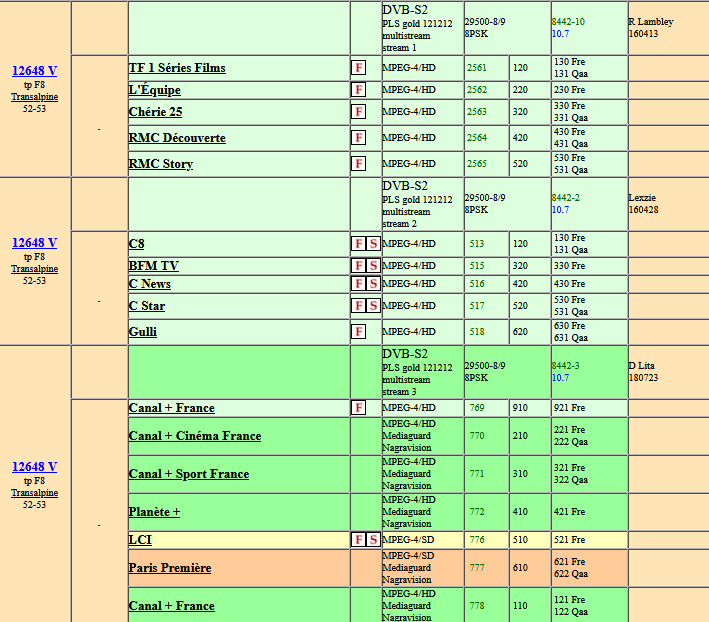Click the F icon in C Star row

point(359,306)
